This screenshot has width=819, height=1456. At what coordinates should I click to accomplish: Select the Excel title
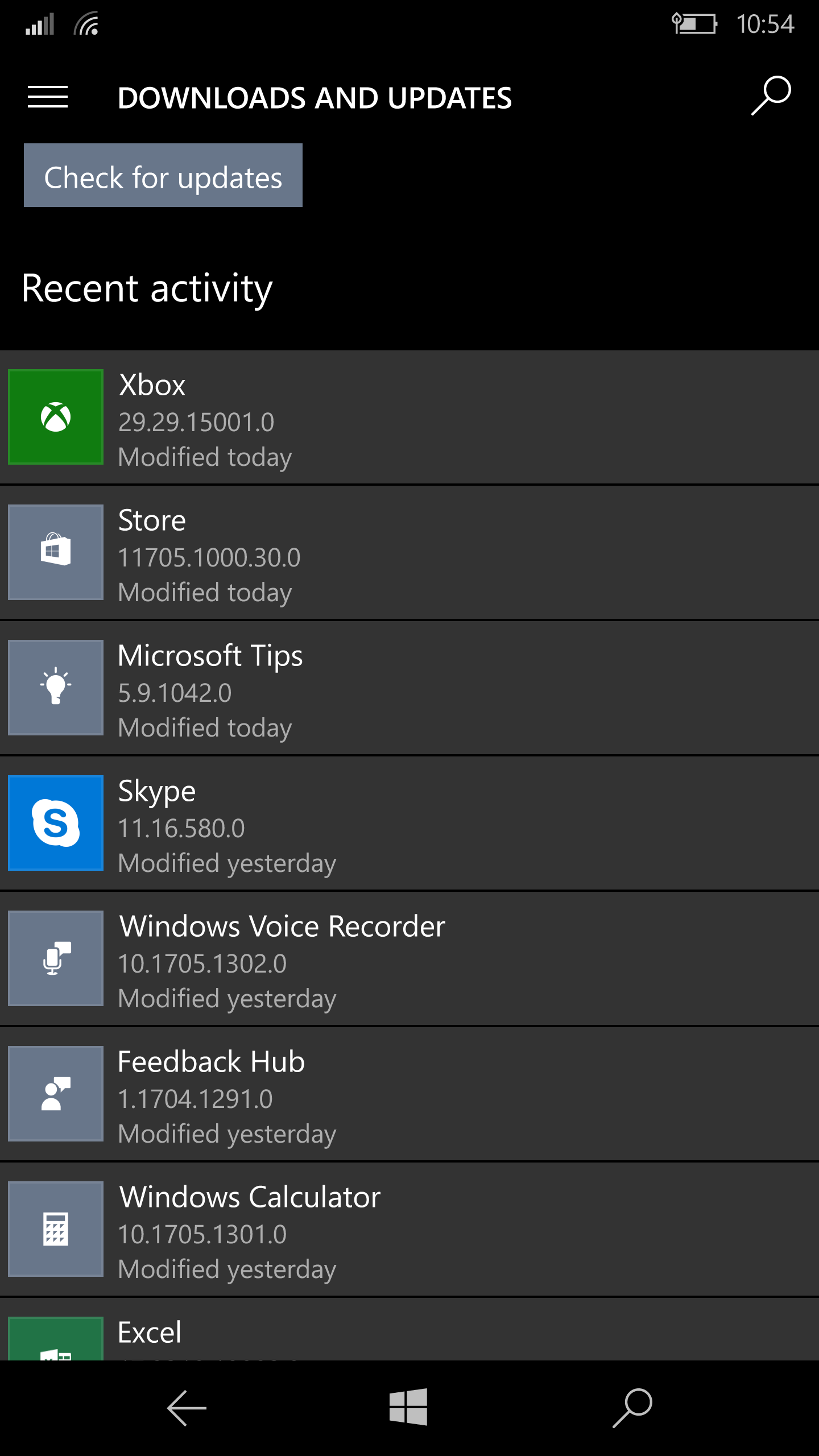tap(150, 1333)
